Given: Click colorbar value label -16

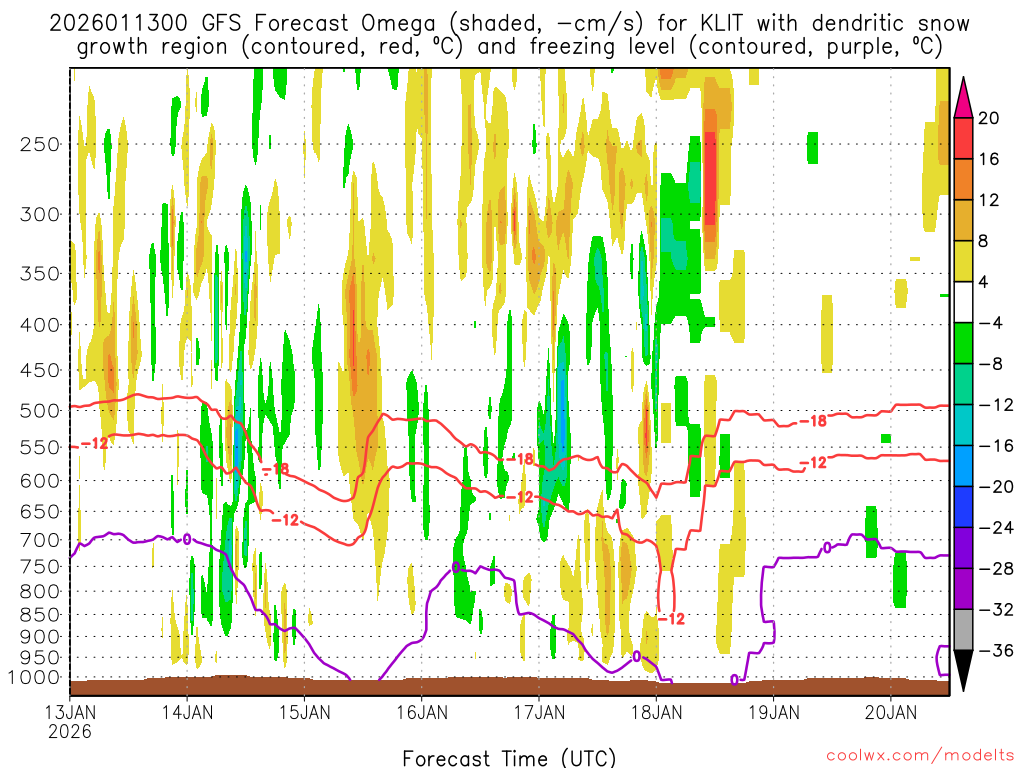Looking at the screenshot, I should pyautogui.click(x=996, y=445).
